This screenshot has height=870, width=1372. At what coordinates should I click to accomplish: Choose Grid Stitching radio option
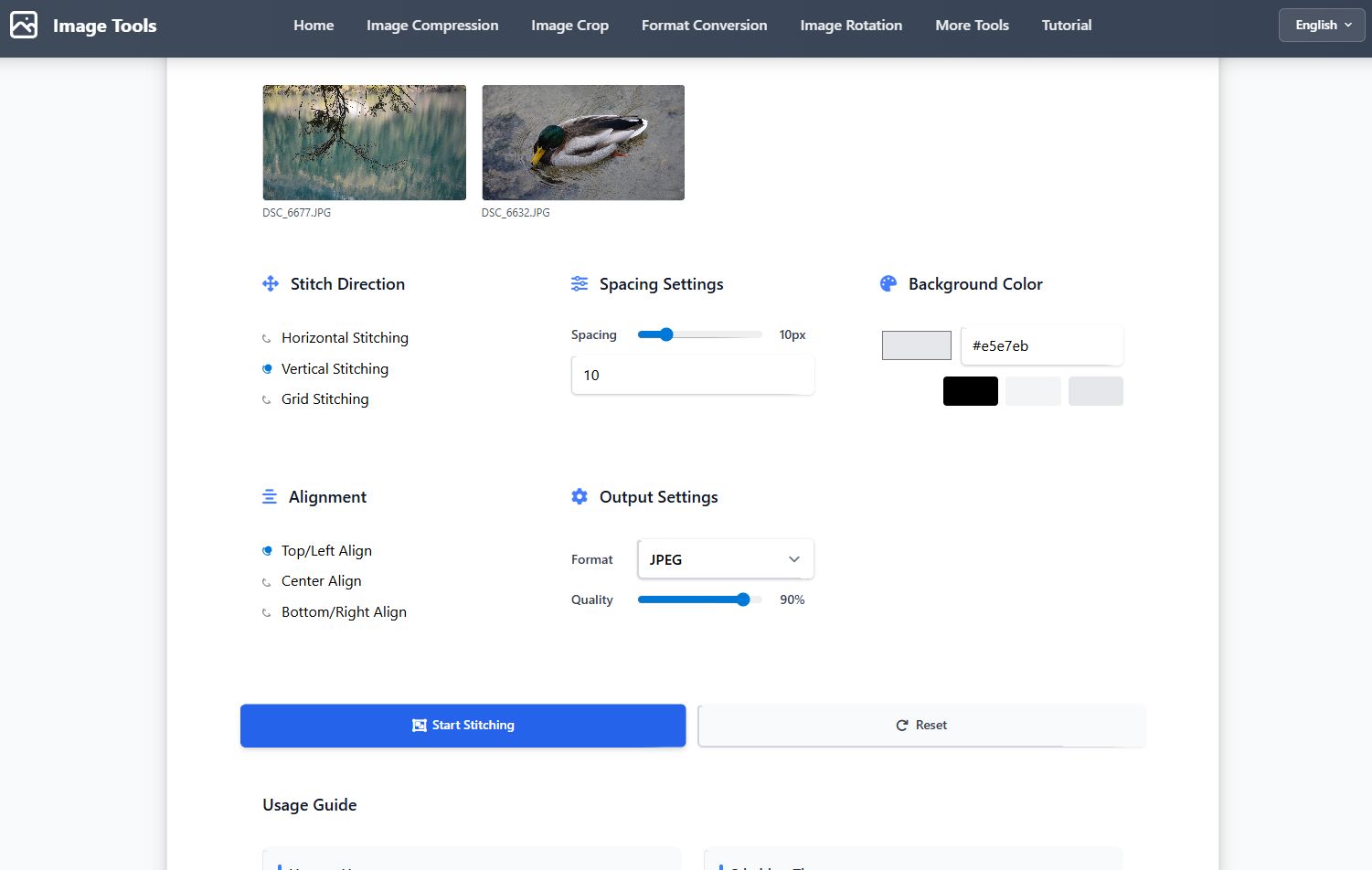coord(267,399)
